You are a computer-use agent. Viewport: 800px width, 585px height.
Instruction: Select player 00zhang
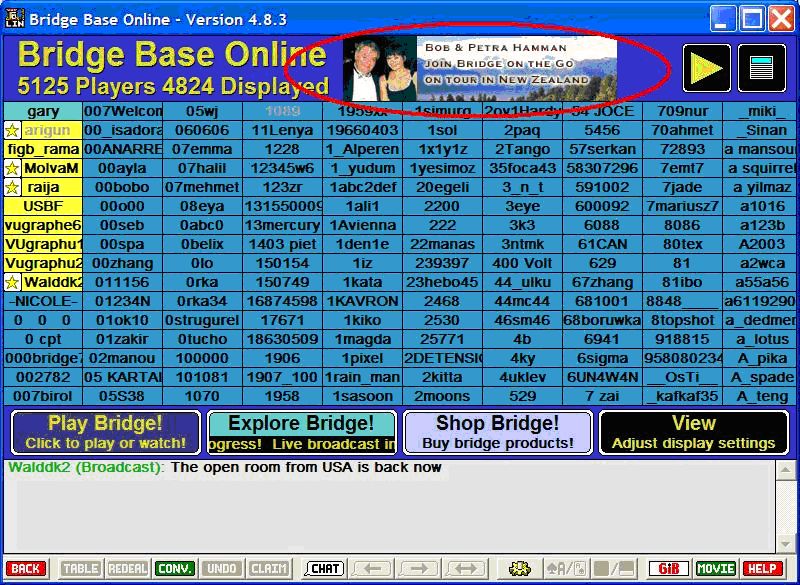click(x=122, y=264)
